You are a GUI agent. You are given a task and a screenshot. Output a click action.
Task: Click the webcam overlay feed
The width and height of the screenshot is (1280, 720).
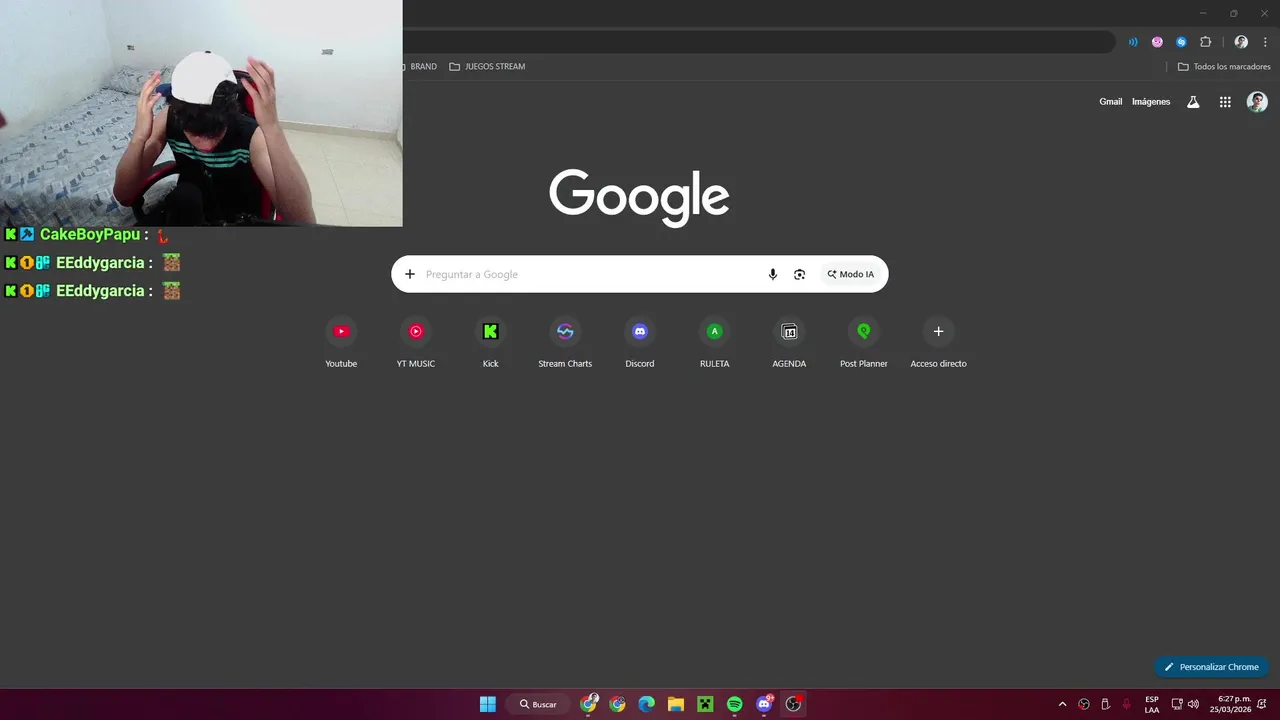(201, 113)
